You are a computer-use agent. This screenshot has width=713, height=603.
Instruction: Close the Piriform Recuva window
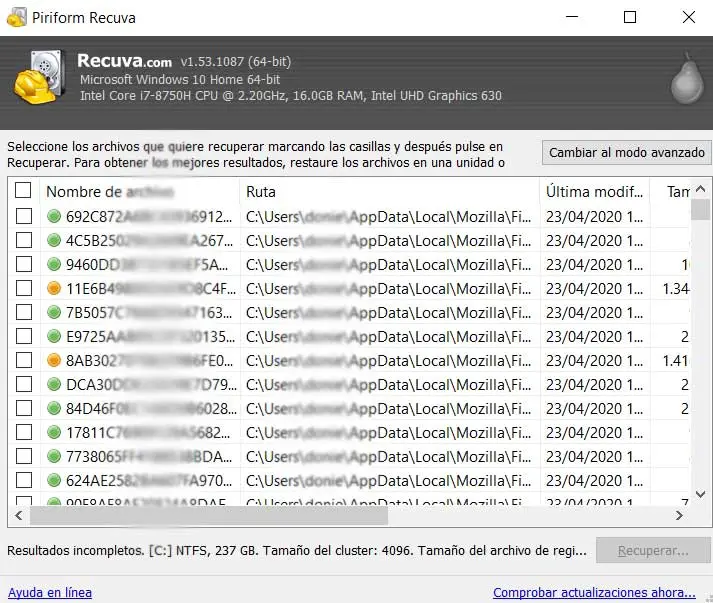[x=689, y=17]
